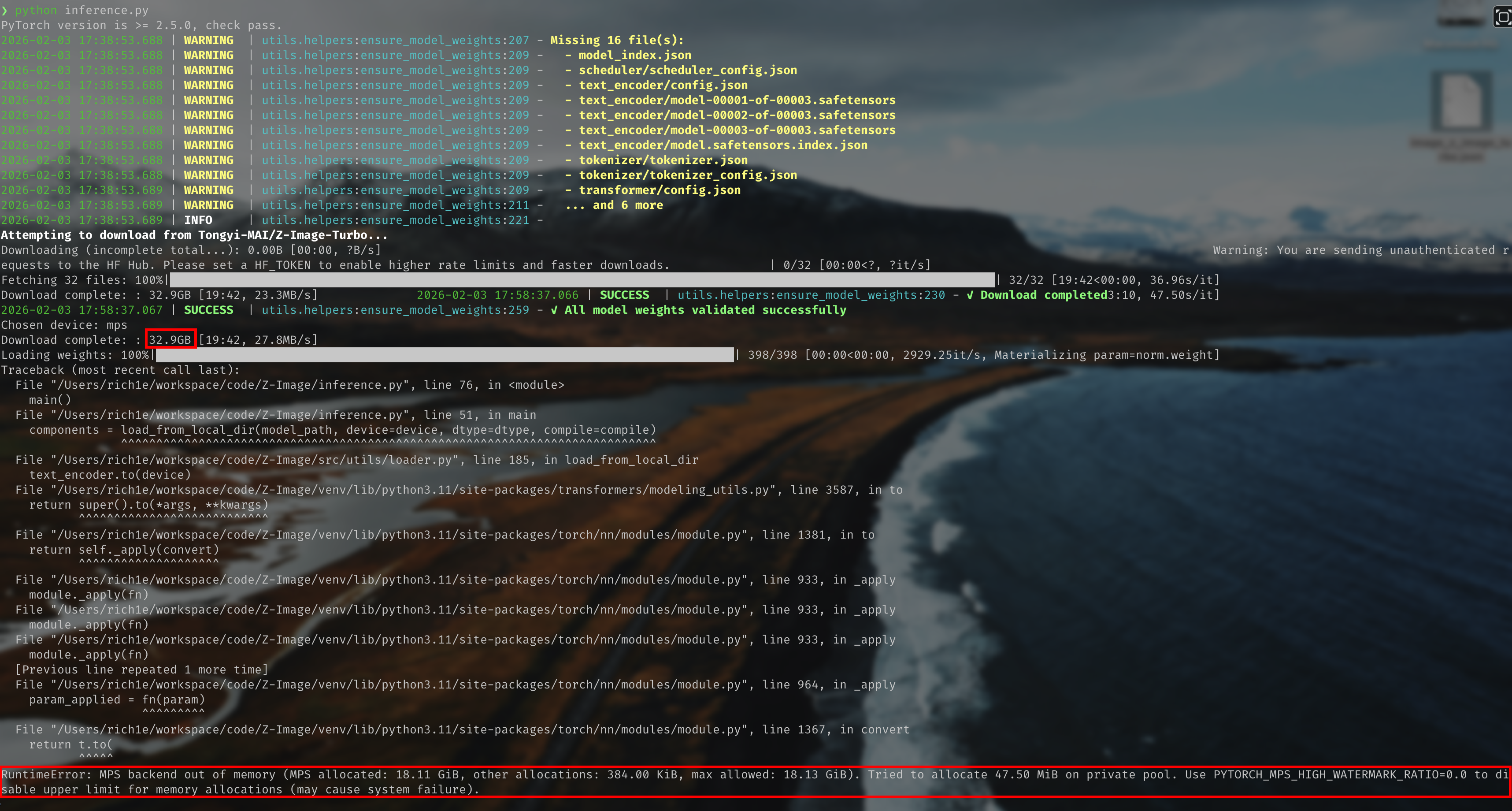Click the 'All model weights validated successfully' message

(704, 310)
